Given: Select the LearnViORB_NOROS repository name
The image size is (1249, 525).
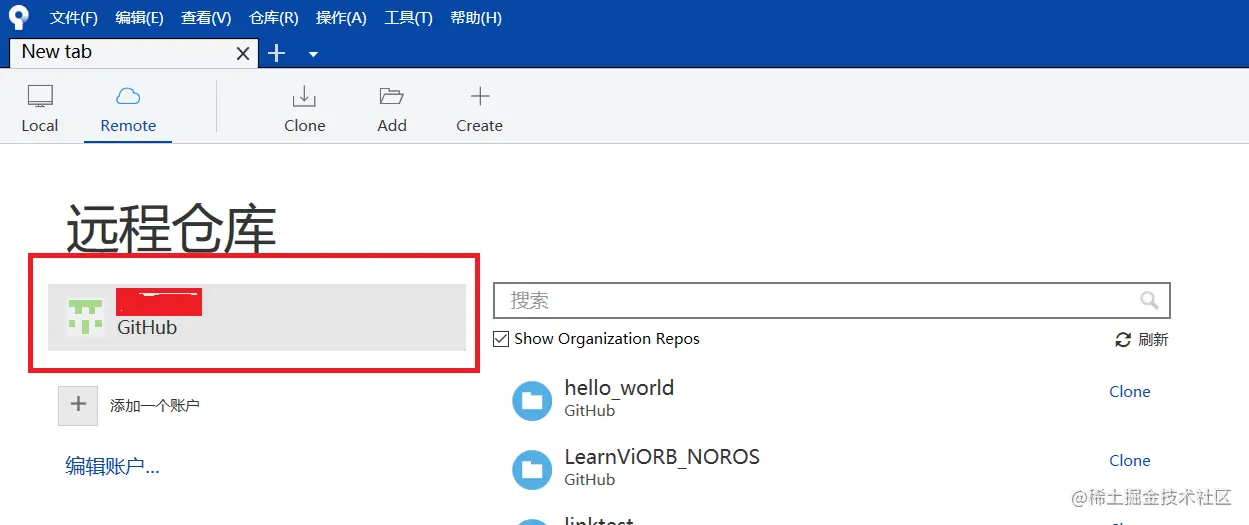Looking at the screenshot, I should click(x=662, y=457).
